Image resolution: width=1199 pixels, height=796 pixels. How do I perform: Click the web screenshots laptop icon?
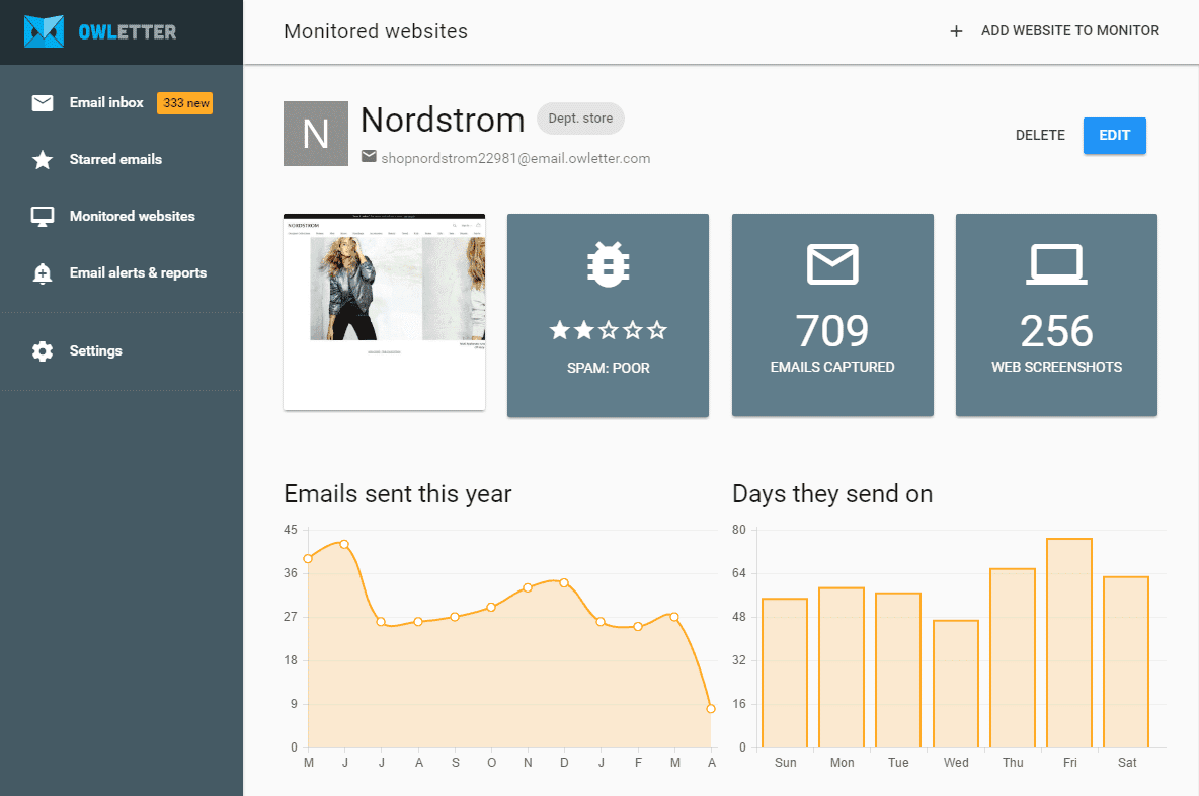[1055, 264]
